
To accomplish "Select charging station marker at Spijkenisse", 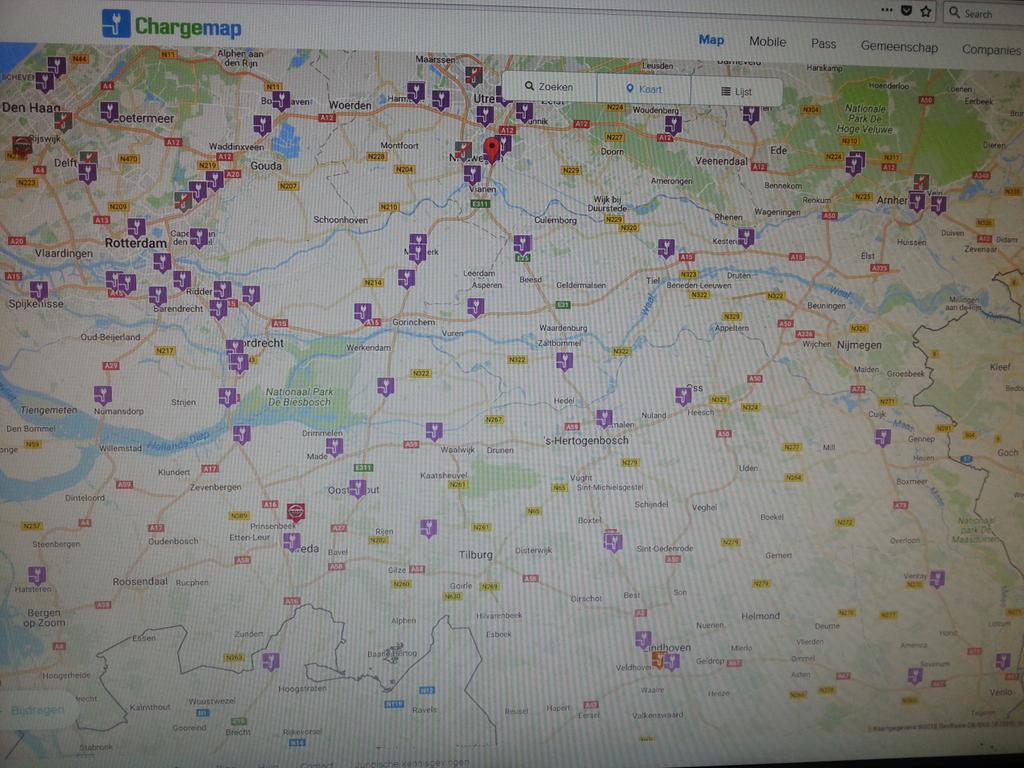I will [39, 290].
